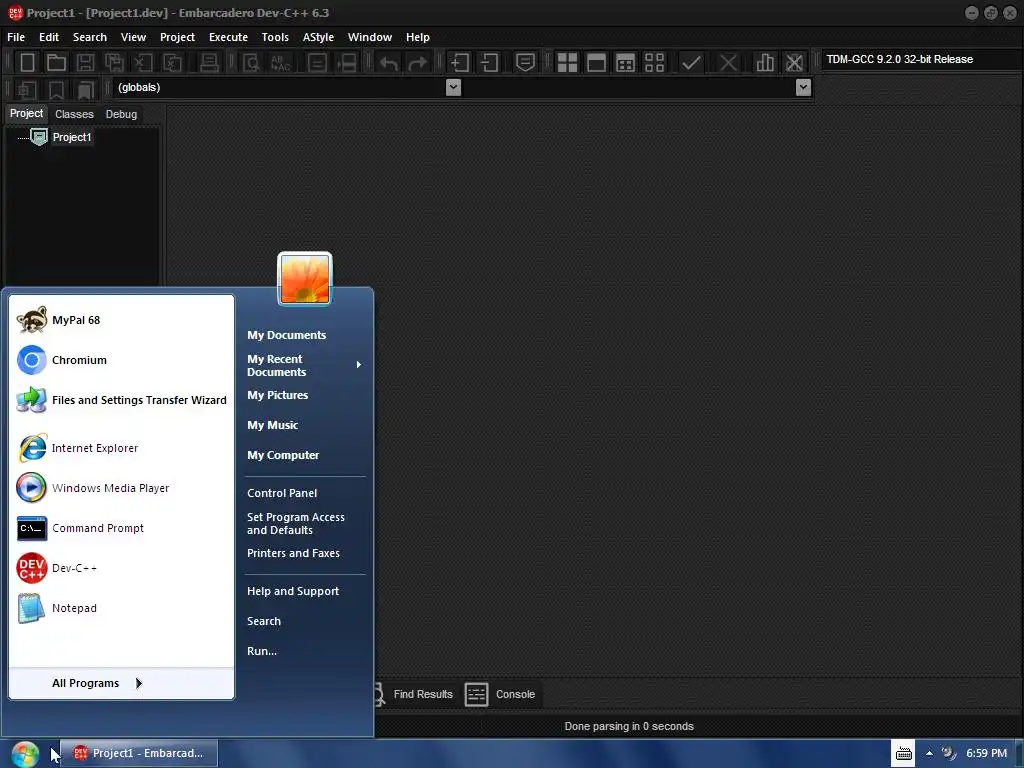Click the Save (floppy disk) toolbar icon
The height and width of the screenshot is (768, 1024).
pos(86,63)
